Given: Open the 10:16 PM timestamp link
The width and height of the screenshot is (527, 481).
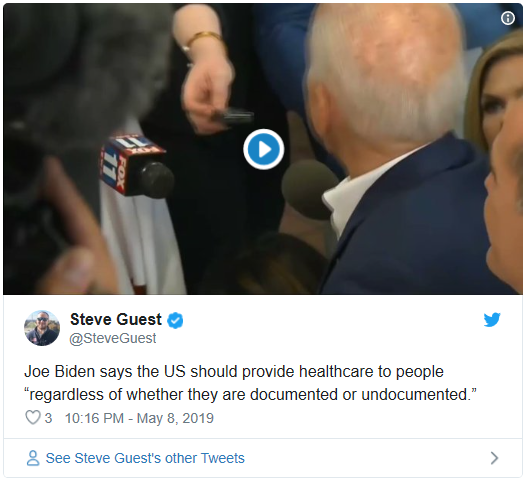Looking at the screenshot, I should coord(139,418).
